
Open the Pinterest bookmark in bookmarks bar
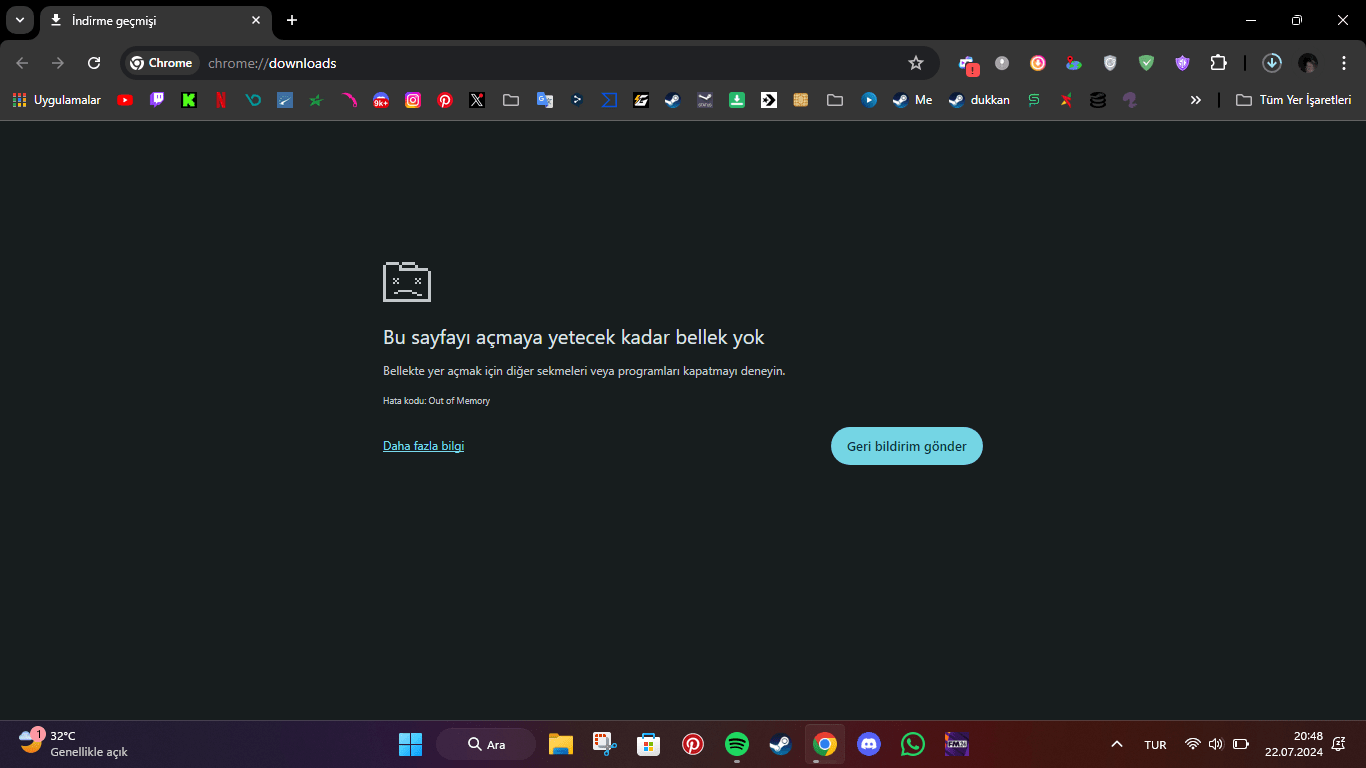445,100
